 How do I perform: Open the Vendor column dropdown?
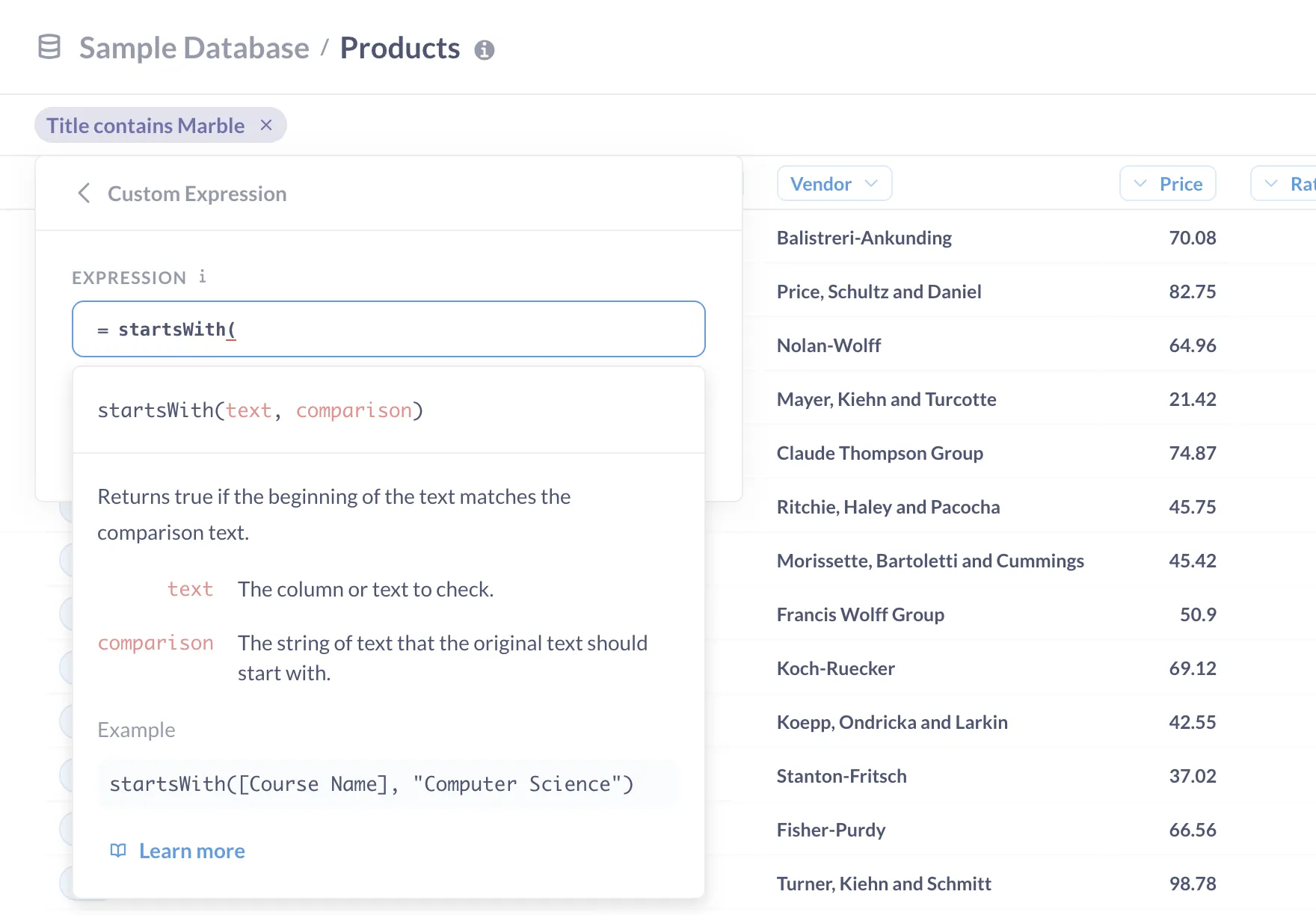834,184
